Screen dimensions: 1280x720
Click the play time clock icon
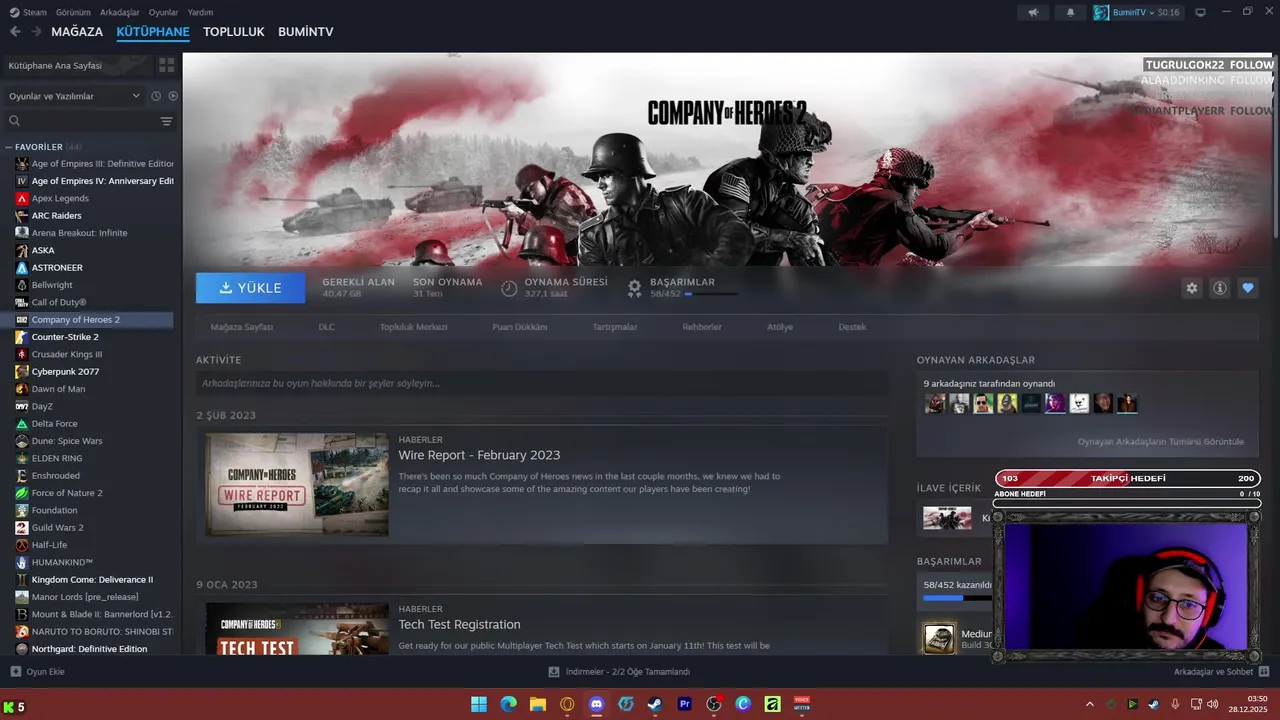tap(509, 288)
